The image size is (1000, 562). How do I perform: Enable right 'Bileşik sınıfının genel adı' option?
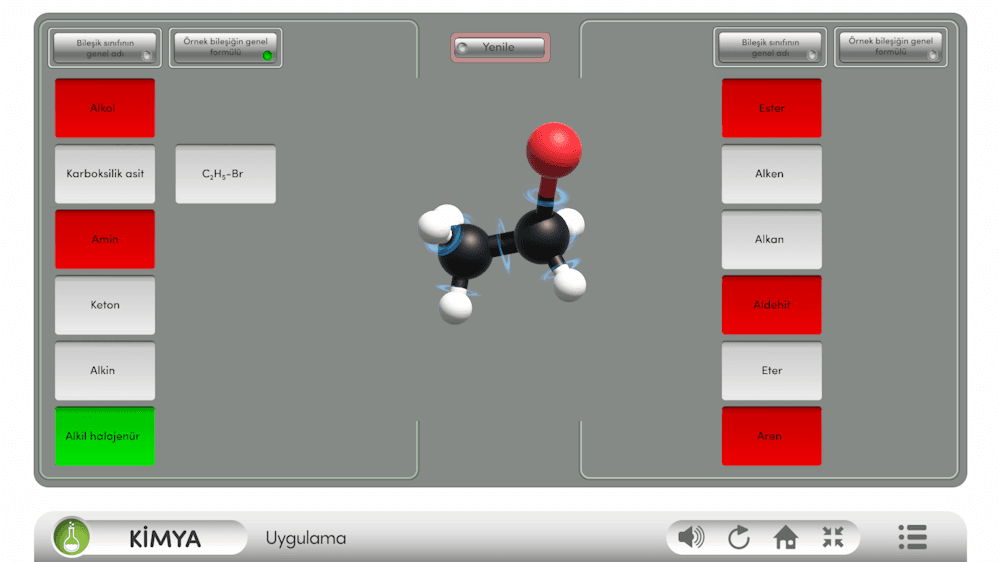(x=770, y=48)
